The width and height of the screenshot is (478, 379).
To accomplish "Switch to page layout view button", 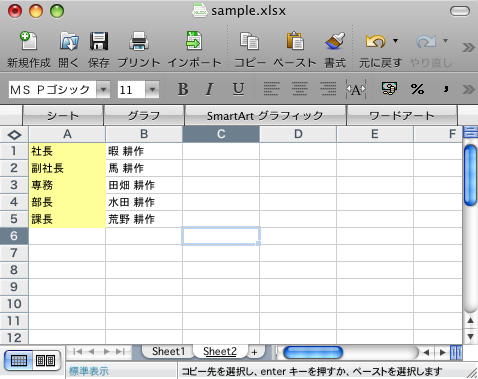I will tap(46, 360).
